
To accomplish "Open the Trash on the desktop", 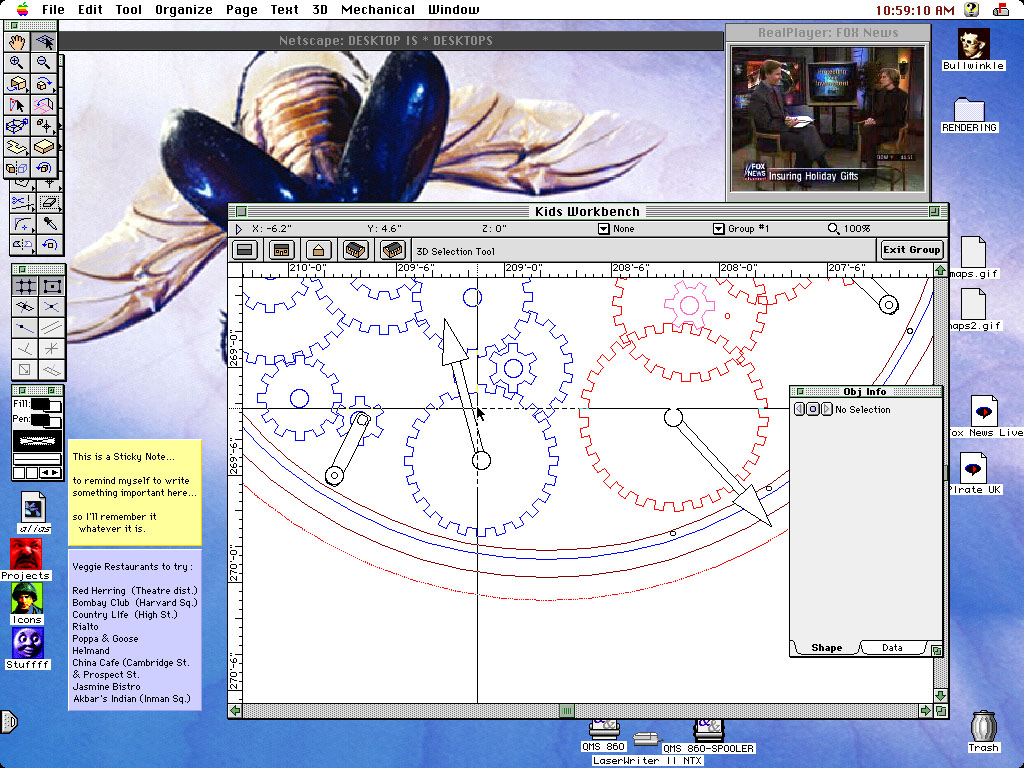I will coord(983,728).
